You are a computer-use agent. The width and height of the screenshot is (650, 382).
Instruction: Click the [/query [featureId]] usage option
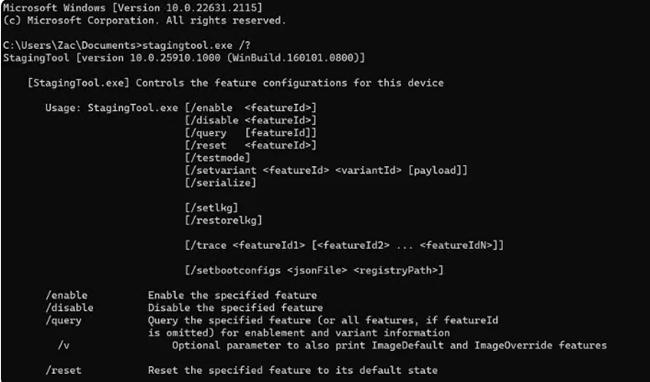tap(251, 133)
